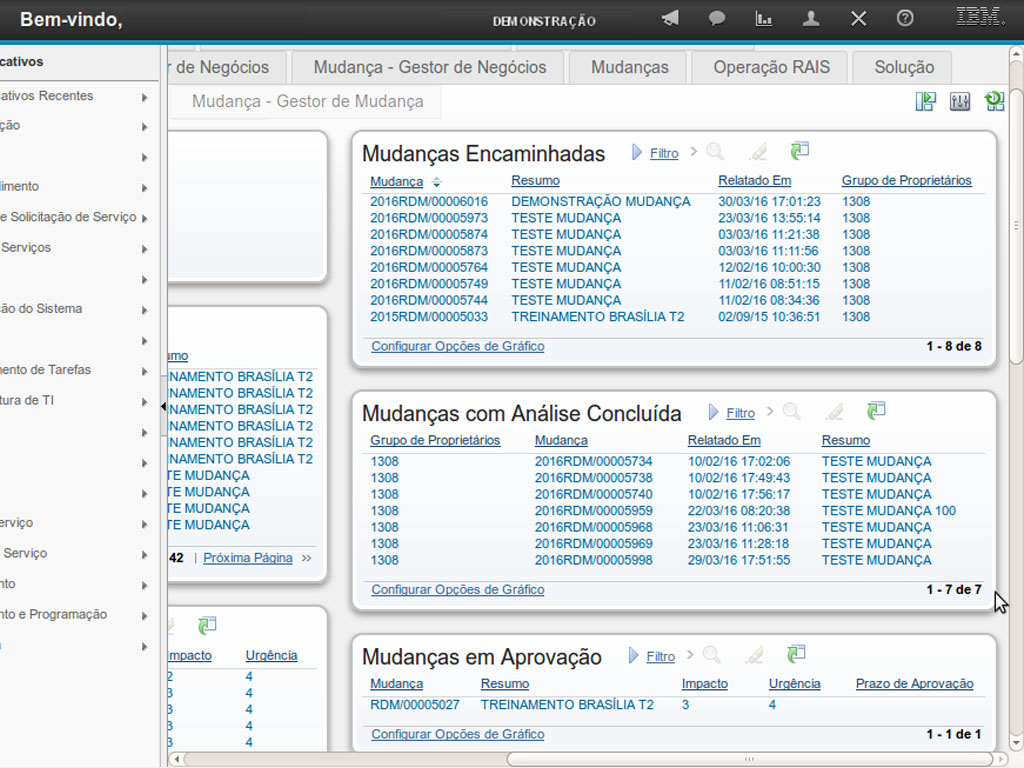
Task: Open the bulletin board megaphone icon
Action: (670, 19)
